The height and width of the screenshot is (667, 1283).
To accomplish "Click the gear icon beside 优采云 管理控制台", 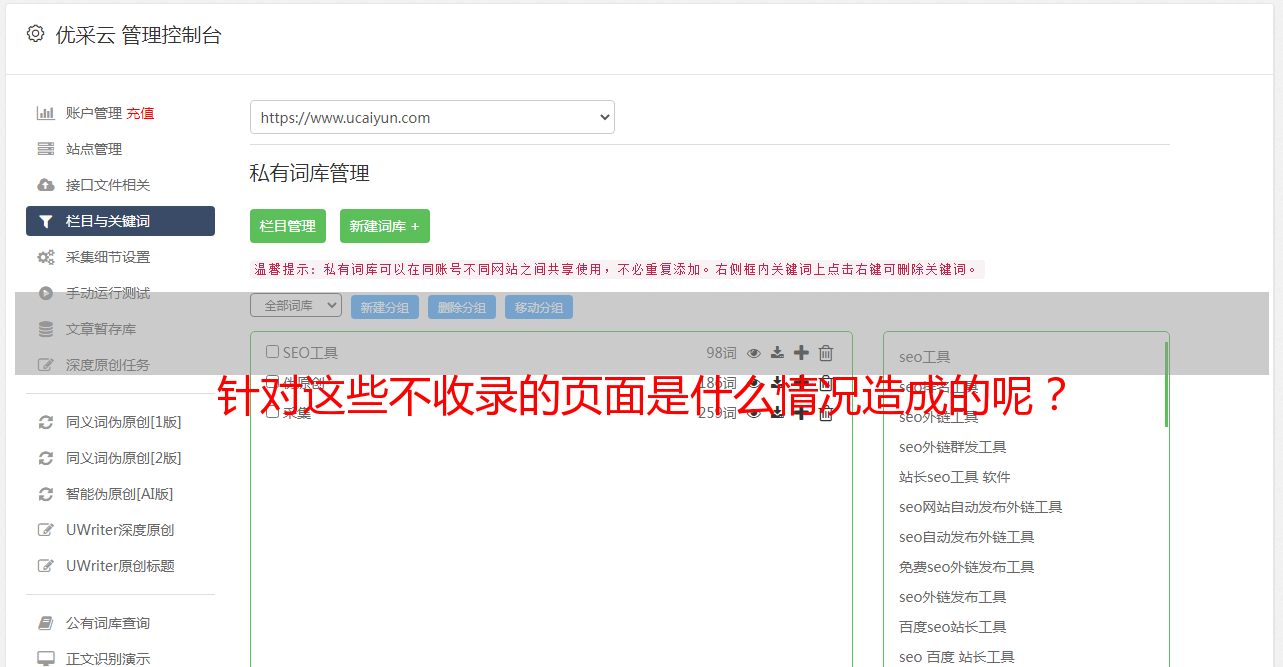I will (x=36, y=34).
